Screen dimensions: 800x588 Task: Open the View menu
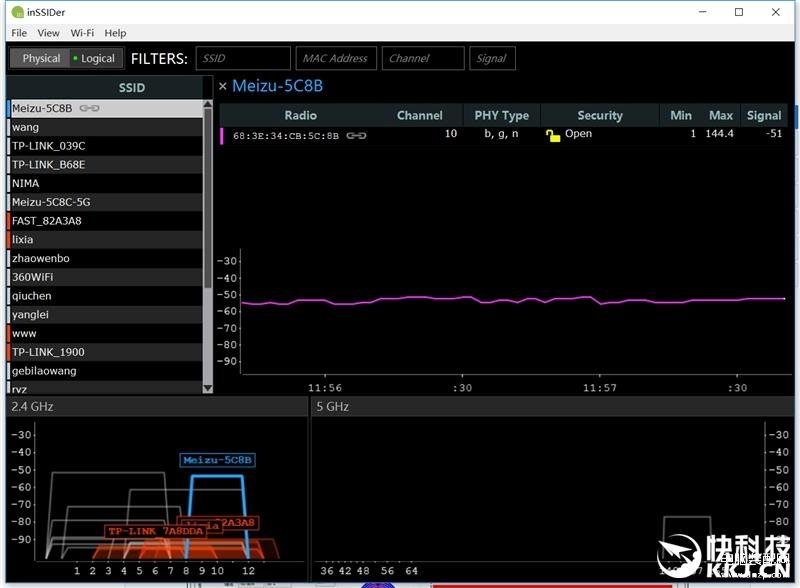[48, 33]
